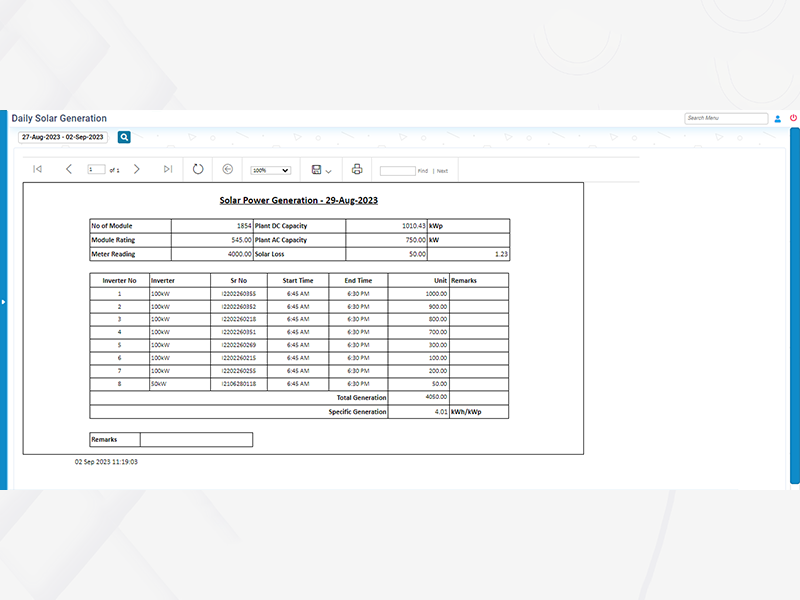Viewport: 800px width, 600px height.
Task: Click the right-side vertical scrollbar
Action: click(795, 300)
